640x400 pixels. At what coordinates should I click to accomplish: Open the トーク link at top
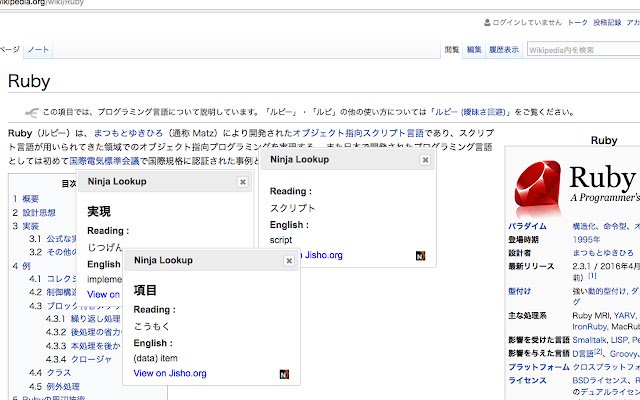578,22
